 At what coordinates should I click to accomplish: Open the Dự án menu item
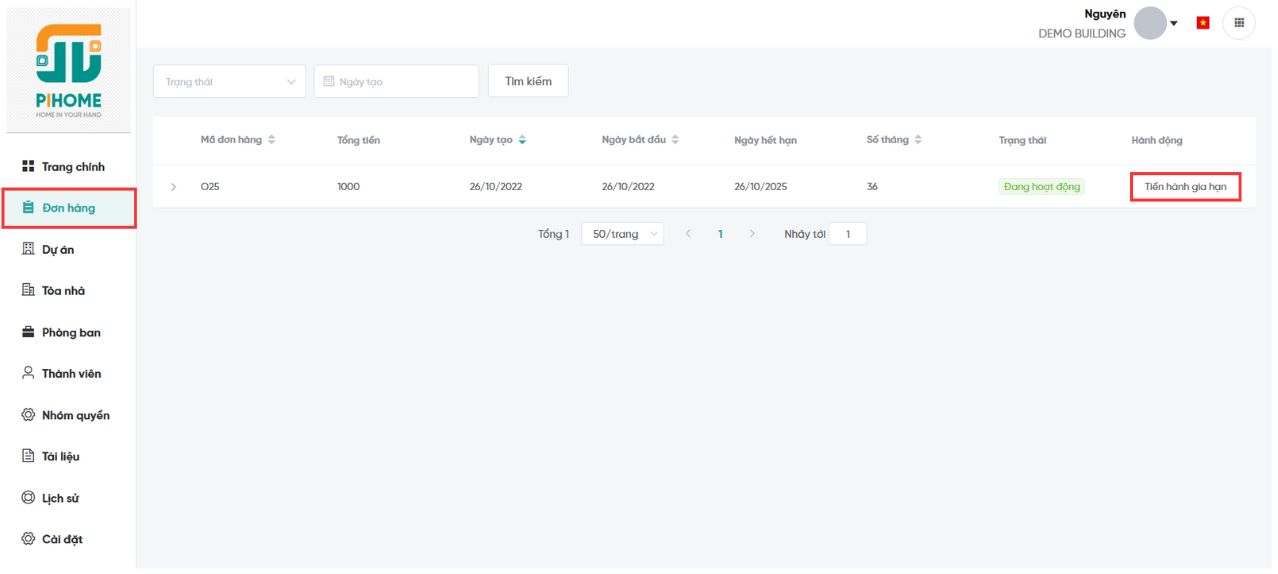coord(58,250)
